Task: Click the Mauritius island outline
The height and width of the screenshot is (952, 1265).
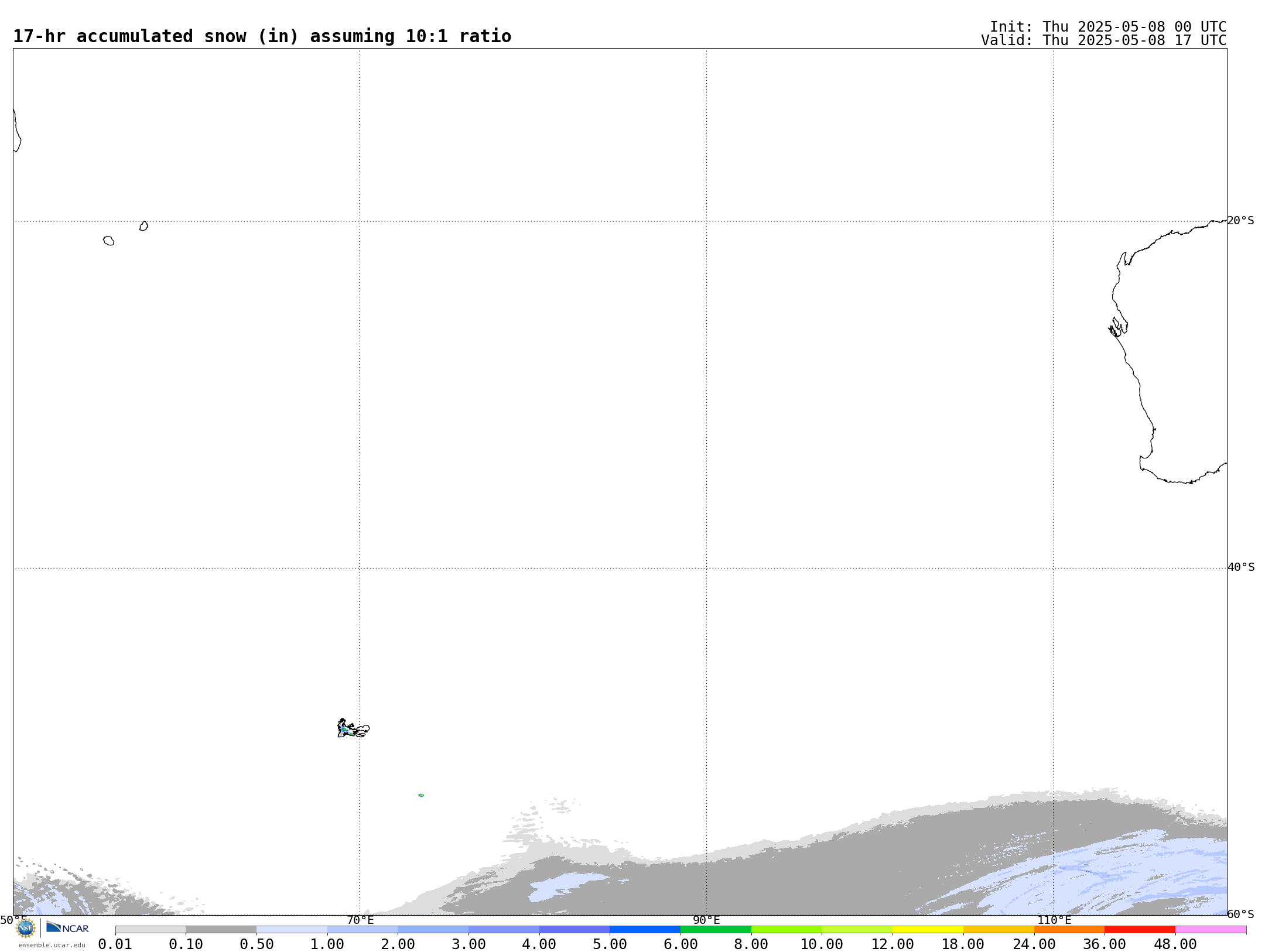Action: coord(143,226)
